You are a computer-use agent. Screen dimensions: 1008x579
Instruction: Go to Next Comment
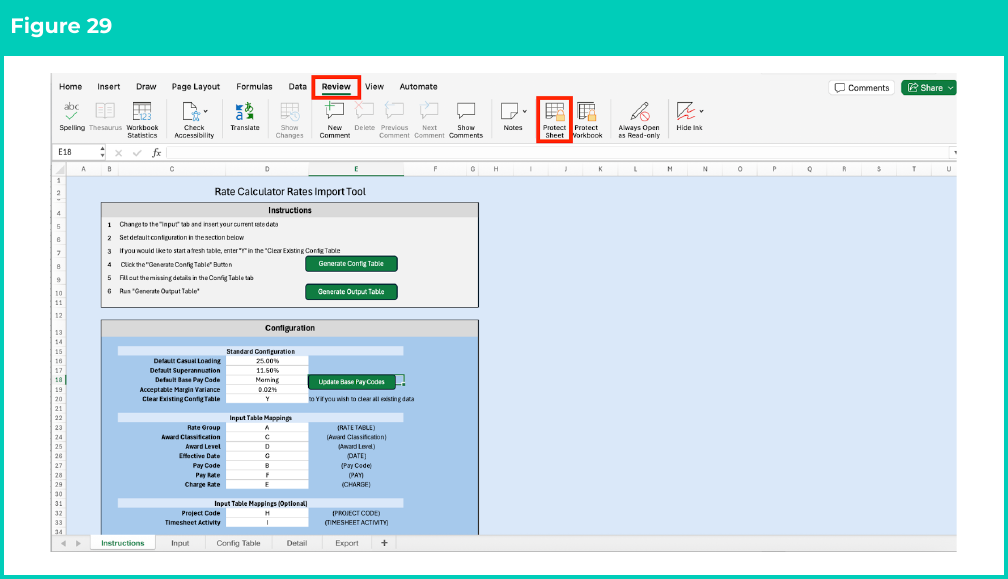point(429,120)
